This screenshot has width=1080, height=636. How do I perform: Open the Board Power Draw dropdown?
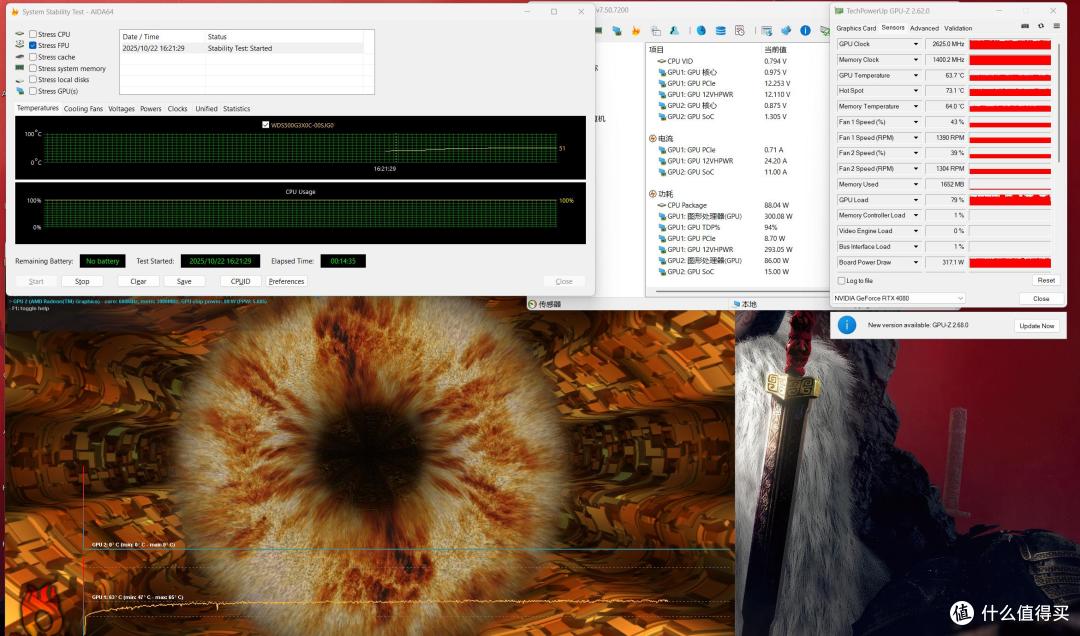pos(916,262)
